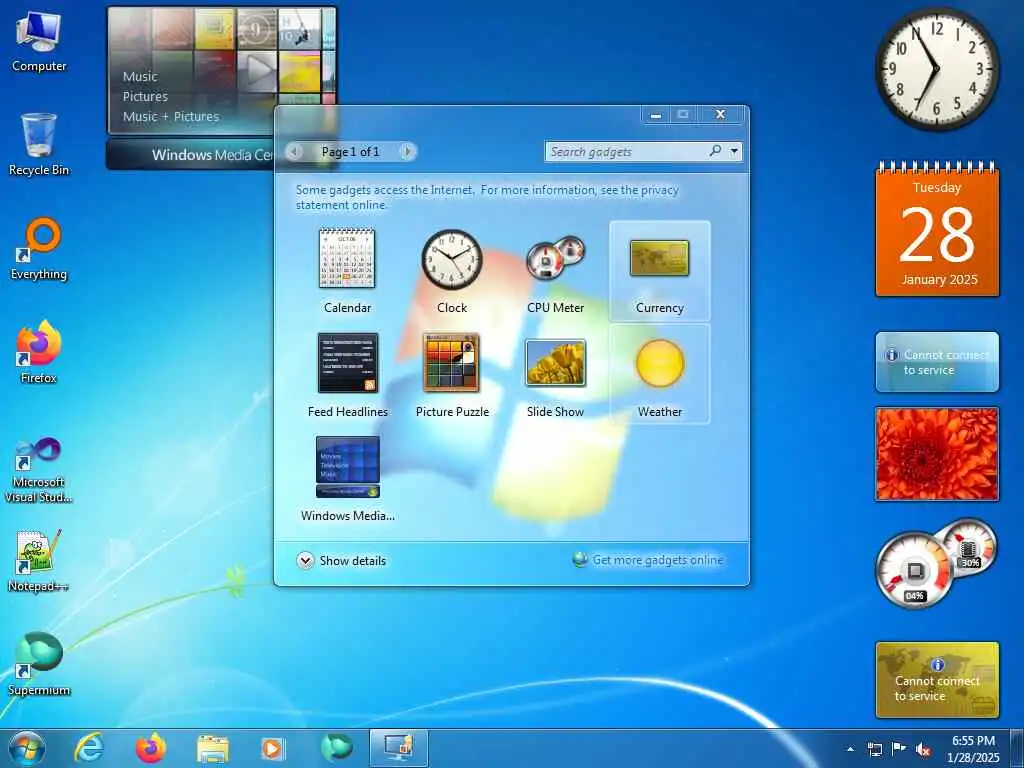Click the red flower slide show gadget

937,454
